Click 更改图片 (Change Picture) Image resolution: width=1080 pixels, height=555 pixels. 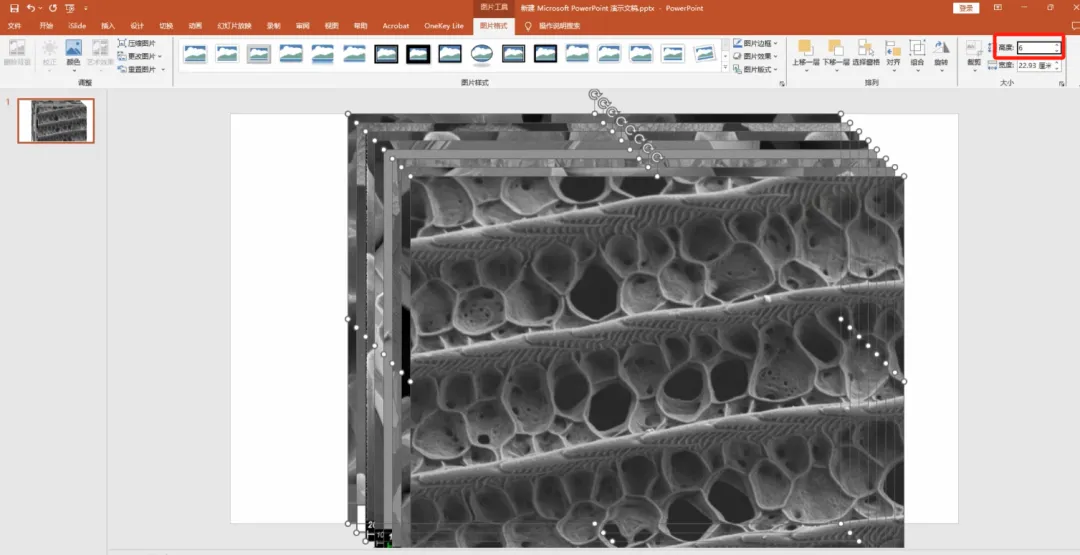[x=136, y=56]
